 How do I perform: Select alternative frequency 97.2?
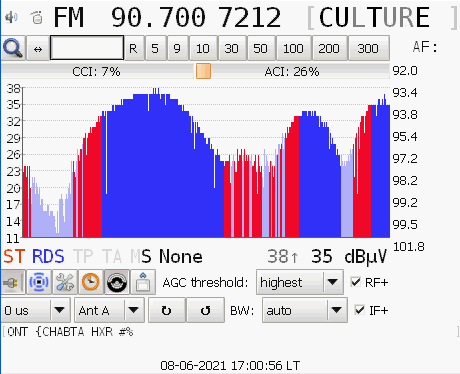(x=405, y=158)
